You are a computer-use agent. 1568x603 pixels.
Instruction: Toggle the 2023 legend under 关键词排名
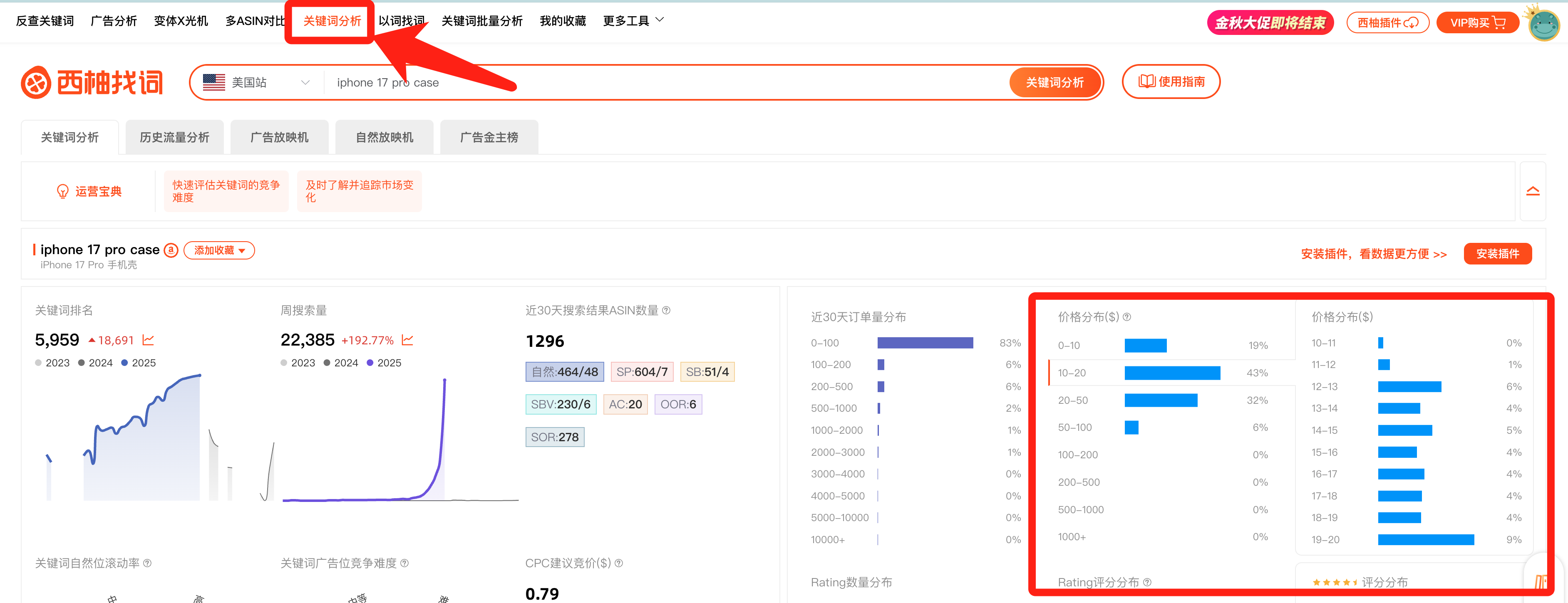pyautogui.click(x=52, y=363)
